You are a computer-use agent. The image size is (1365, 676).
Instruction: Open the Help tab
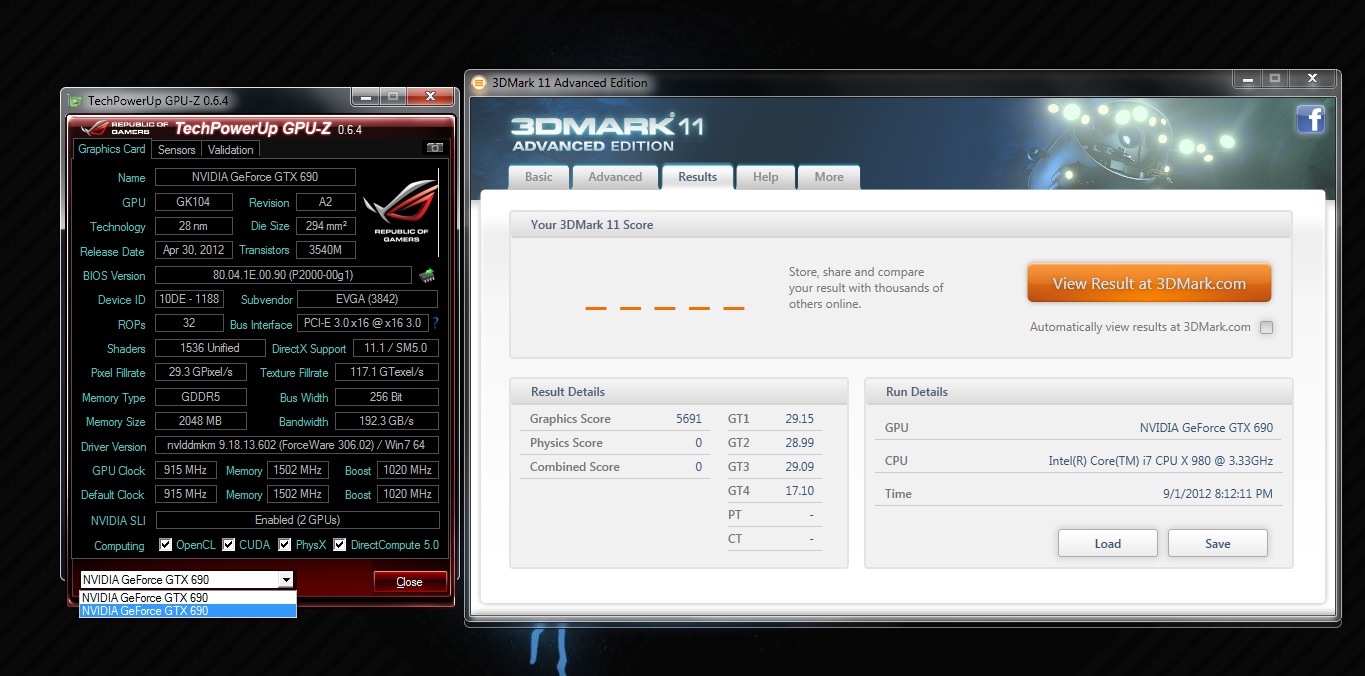765,177
